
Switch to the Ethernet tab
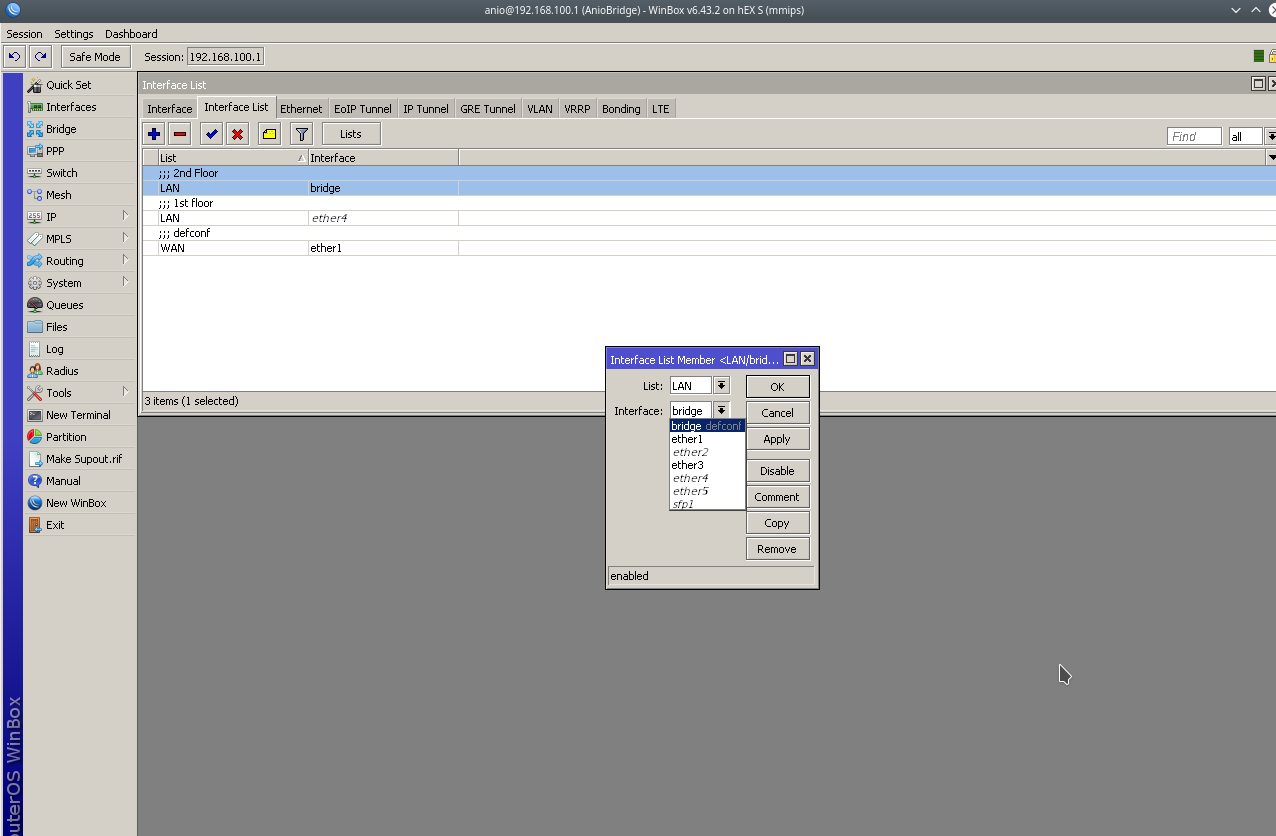tap(301, 109)
